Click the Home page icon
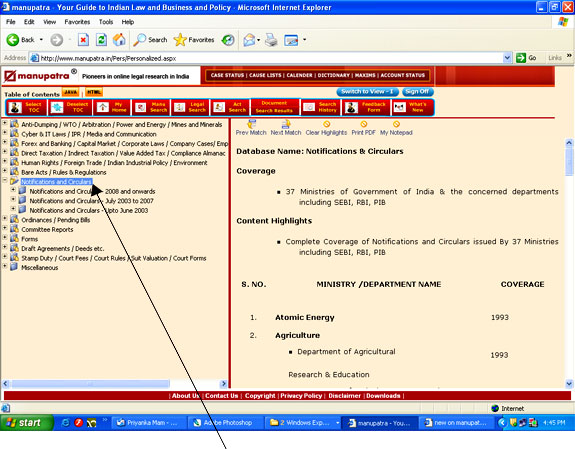This screenshot has height=449, width=575. (119, 40)
